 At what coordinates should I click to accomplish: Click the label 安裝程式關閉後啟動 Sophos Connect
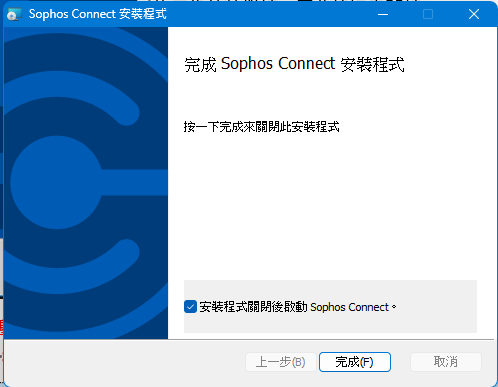pyautogui.click(x=298, y=307)
